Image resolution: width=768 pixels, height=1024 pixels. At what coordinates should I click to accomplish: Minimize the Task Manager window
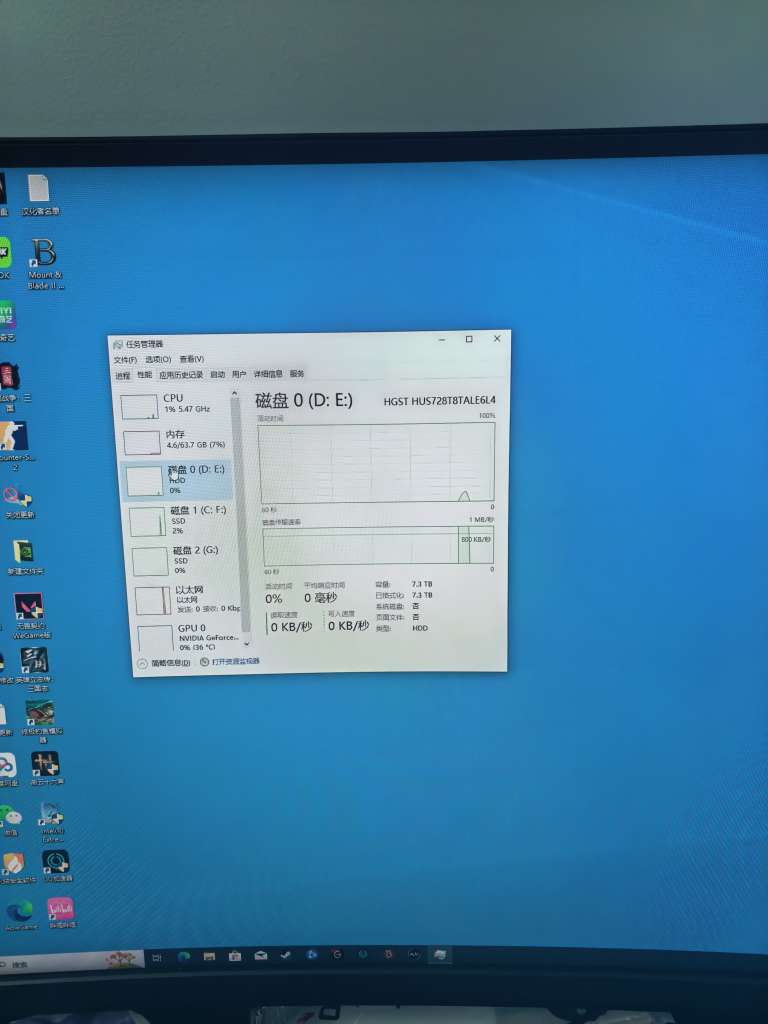pyautogui.click(x=442, y=340)
